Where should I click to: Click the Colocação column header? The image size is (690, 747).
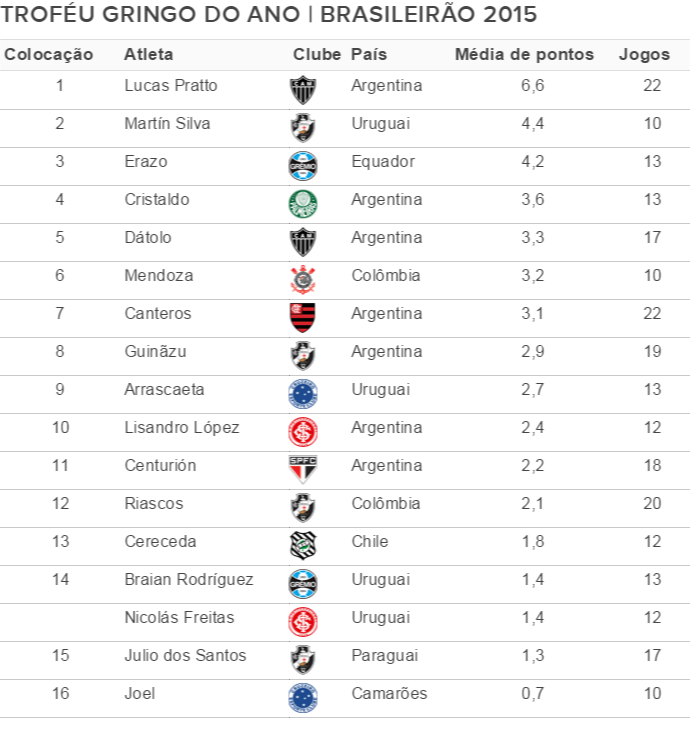[x=49, y=54]
